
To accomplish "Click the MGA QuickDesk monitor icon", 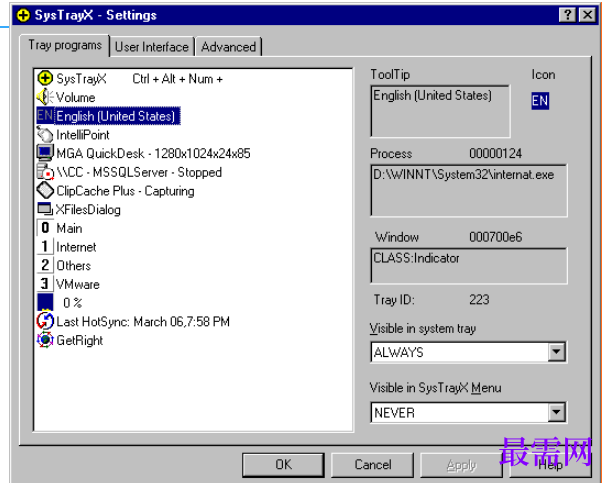I will click(x=45, y=153).
